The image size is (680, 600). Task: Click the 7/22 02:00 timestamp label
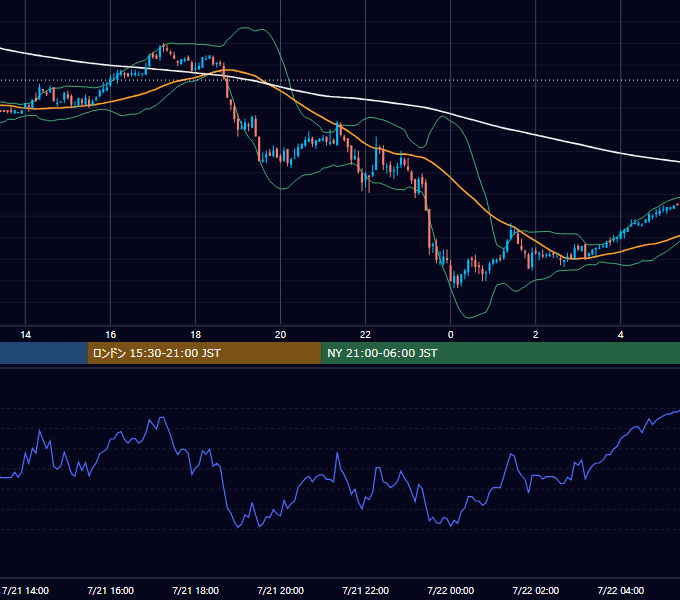[x=536, y=590]
